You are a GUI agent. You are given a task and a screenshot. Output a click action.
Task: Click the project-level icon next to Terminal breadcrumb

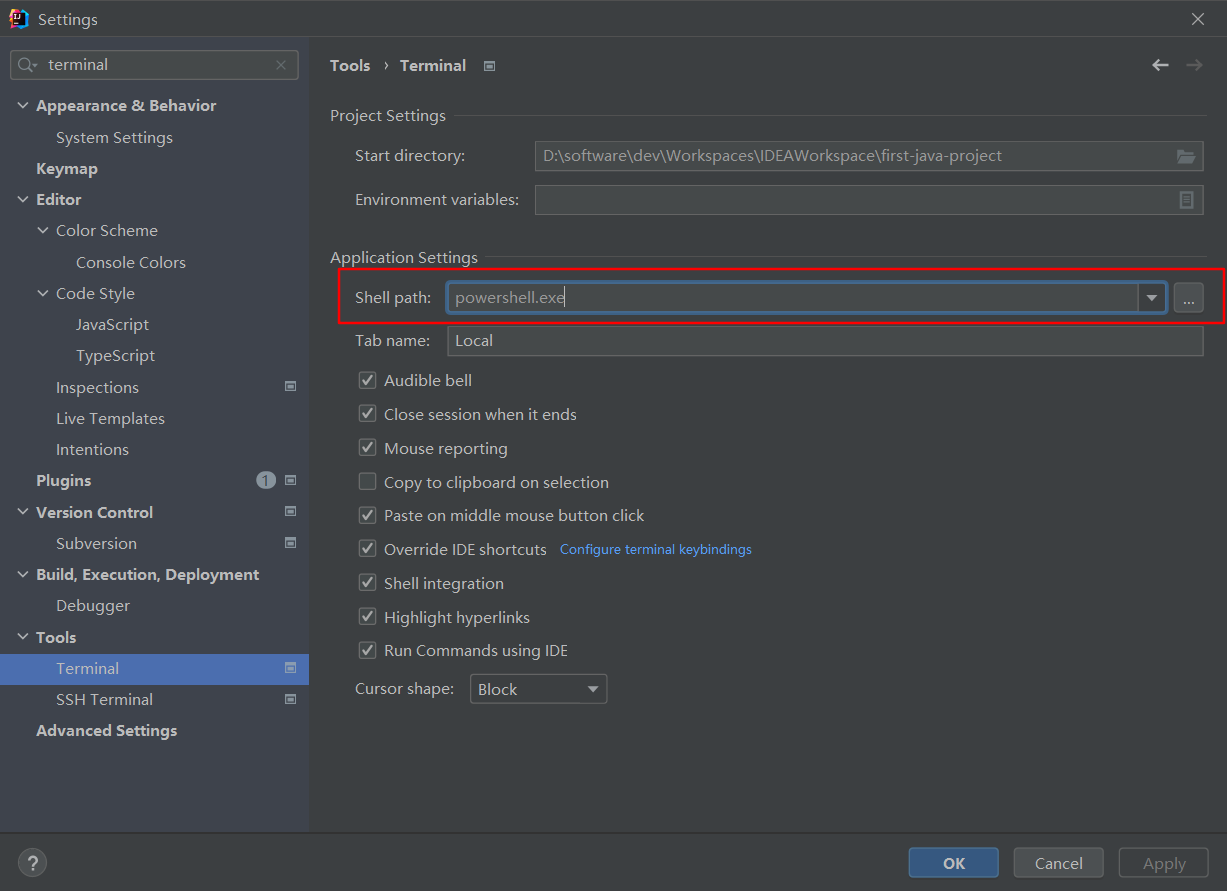pyautogui.click(x=490, y=66)
